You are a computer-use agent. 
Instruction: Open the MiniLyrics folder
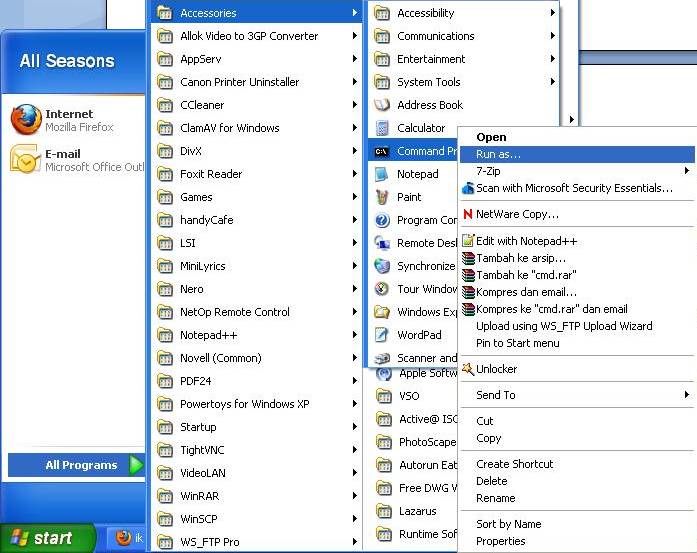click(x=257, y=266)
